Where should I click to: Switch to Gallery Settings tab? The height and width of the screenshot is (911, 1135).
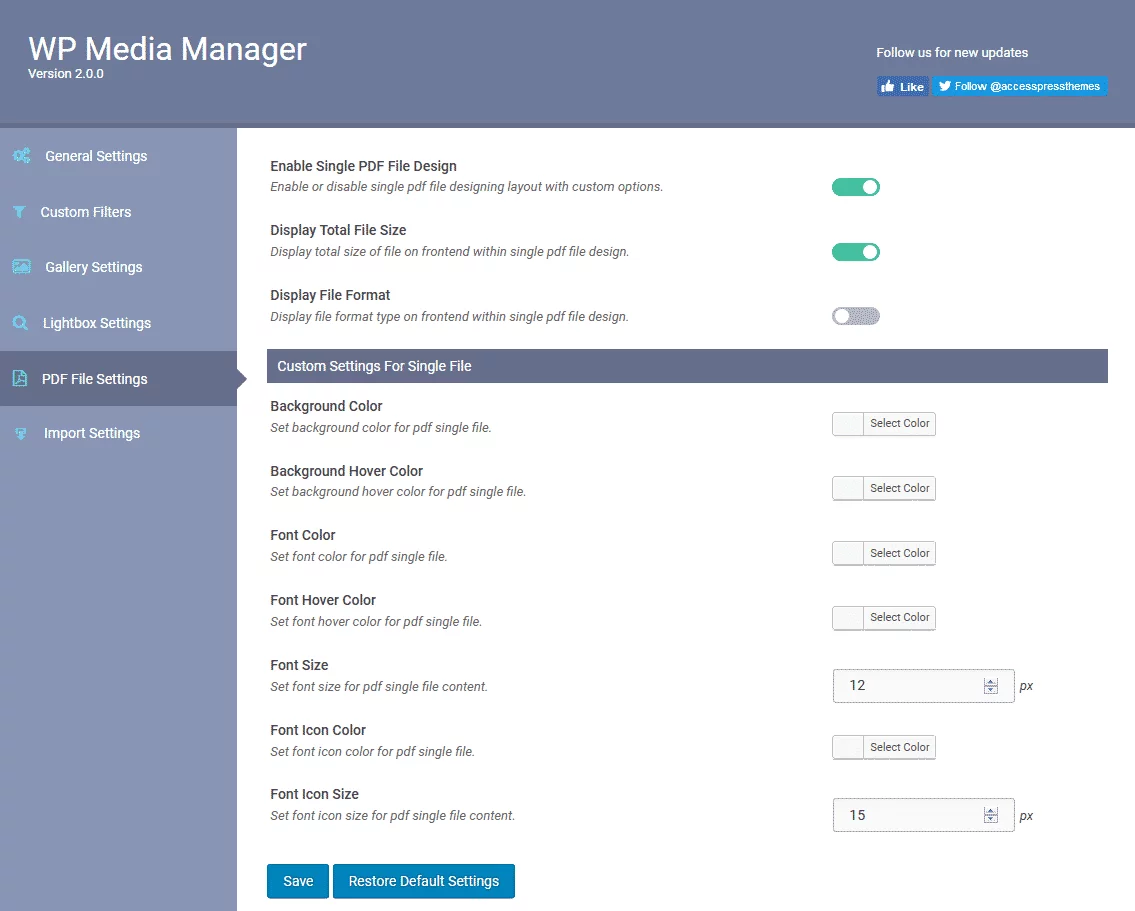click(119, 267)
